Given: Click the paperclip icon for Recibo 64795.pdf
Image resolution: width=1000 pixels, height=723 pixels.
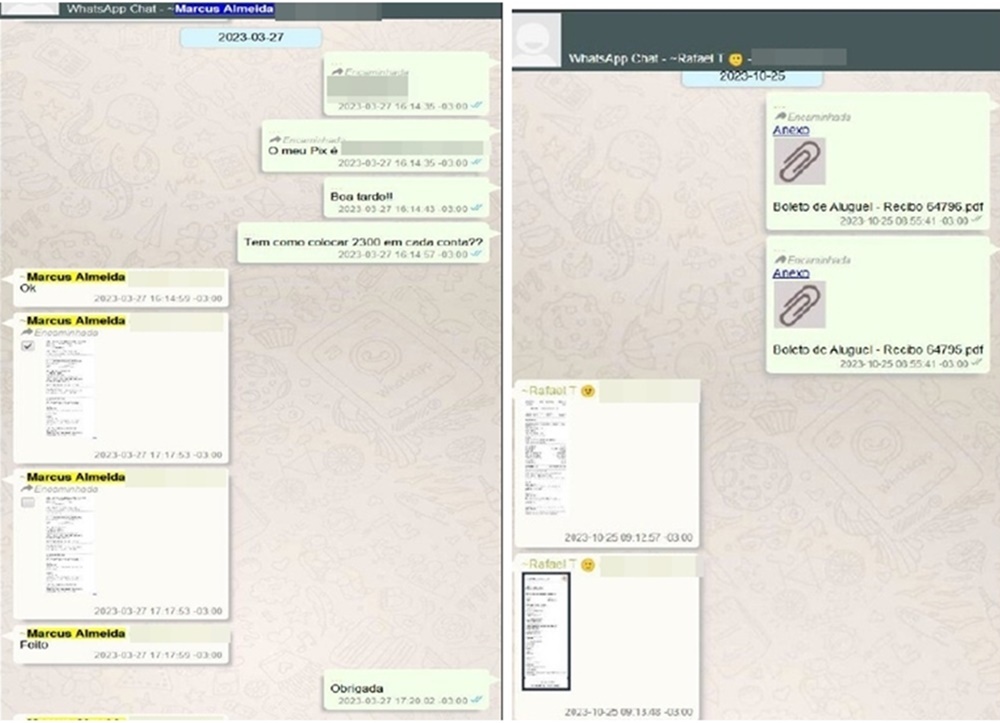Looking at the screenshot, I should 799,304.
